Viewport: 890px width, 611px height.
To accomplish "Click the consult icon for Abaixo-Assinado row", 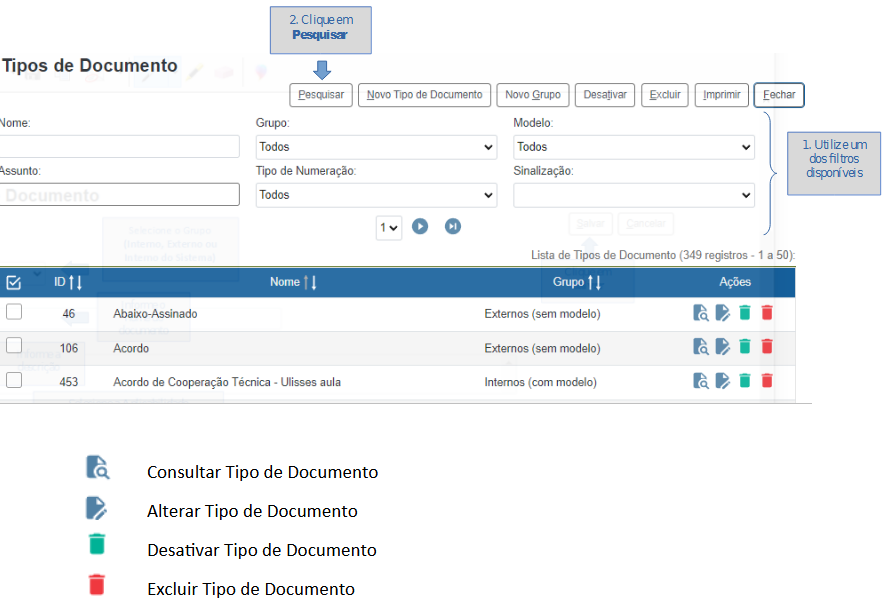I will point(701,313).
